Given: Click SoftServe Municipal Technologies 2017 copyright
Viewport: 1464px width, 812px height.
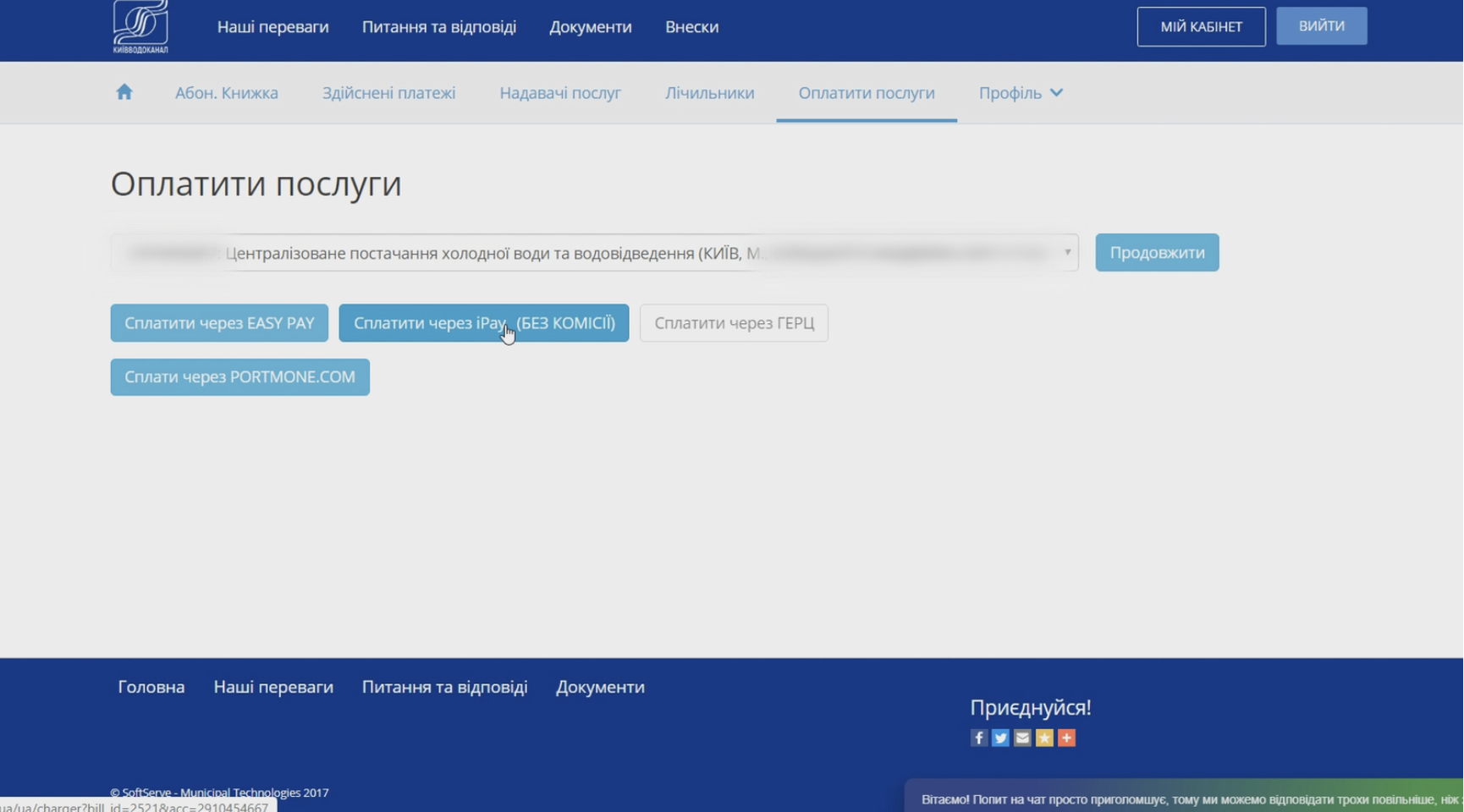Looking at the screenshot, I should pyautogui.click(x=219, y=793).
